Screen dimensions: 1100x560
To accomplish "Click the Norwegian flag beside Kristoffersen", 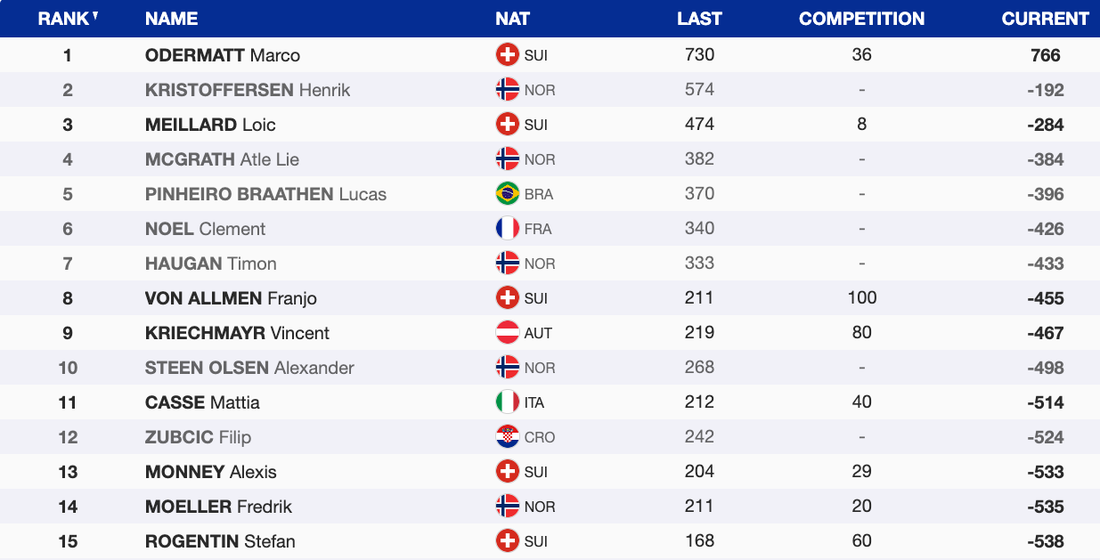I will coord(507,90).
